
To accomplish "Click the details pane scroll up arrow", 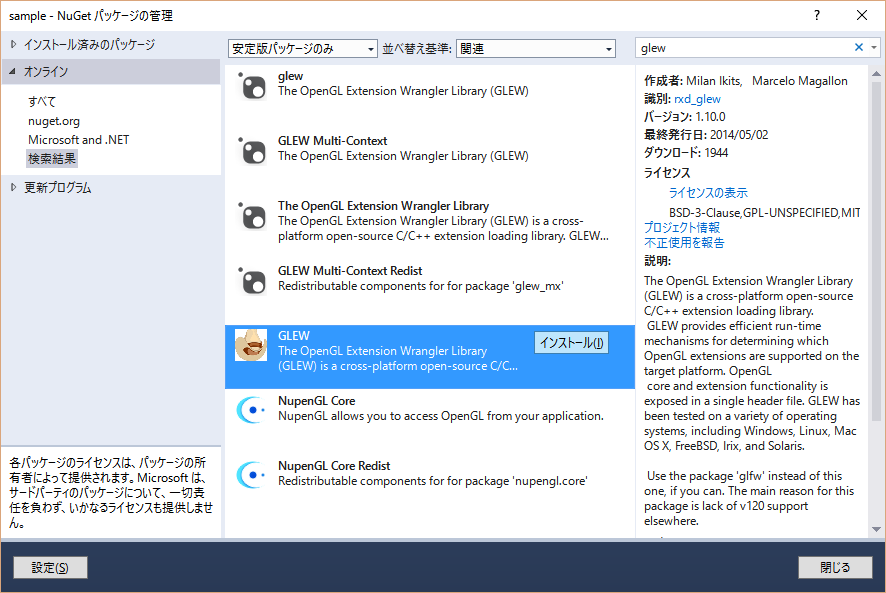I will tap(876, 73).
